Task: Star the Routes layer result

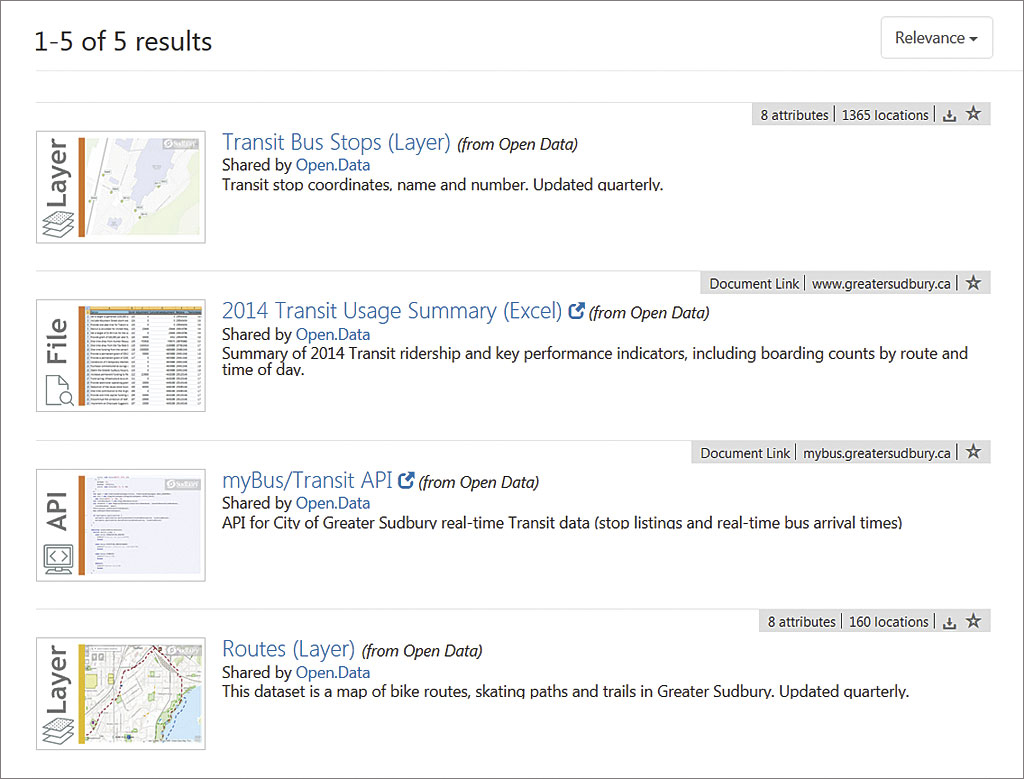Action: (x=974, y=621)
